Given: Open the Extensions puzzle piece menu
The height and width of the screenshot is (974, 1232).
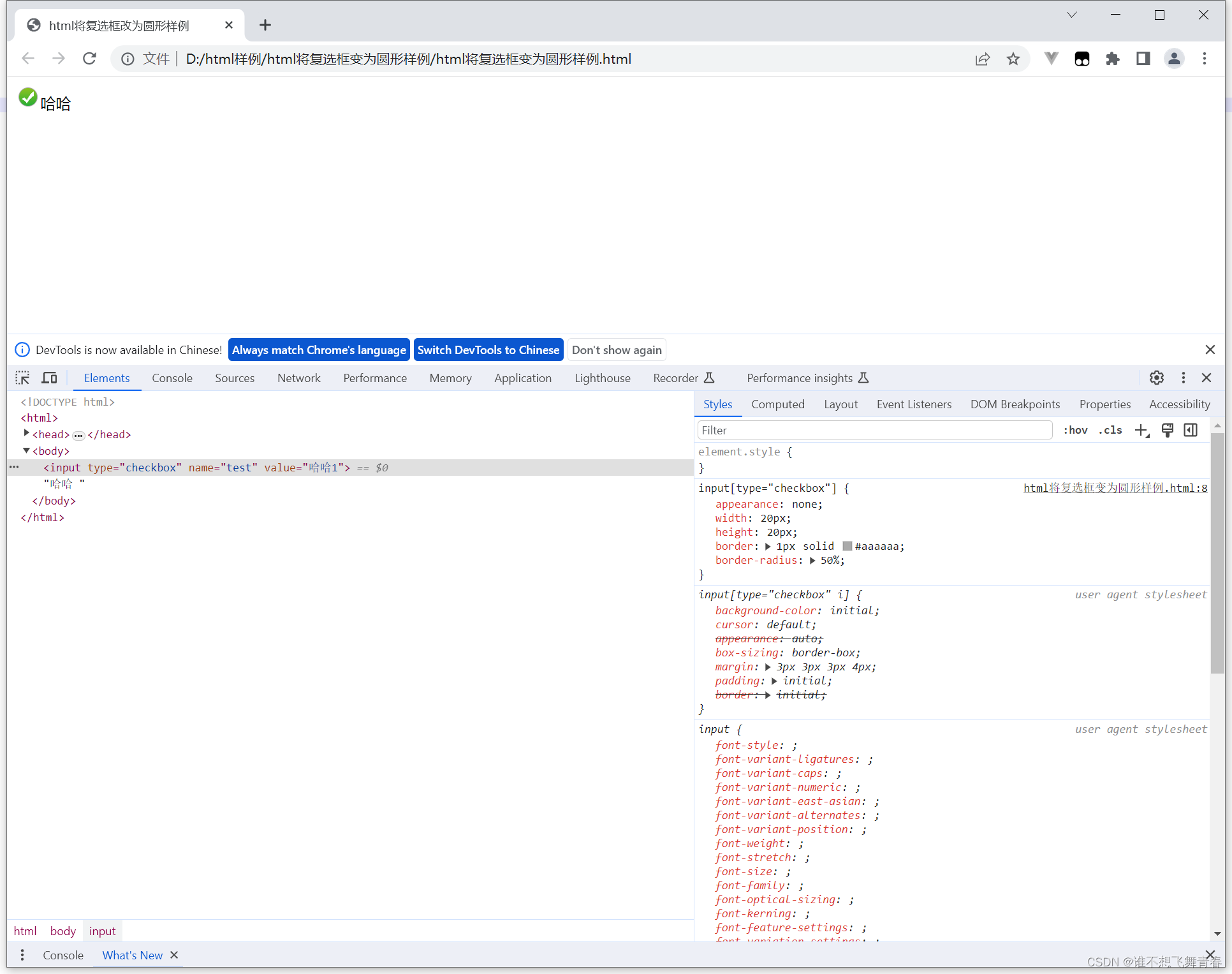Looking at the screenshot, I should [1113, 59].
